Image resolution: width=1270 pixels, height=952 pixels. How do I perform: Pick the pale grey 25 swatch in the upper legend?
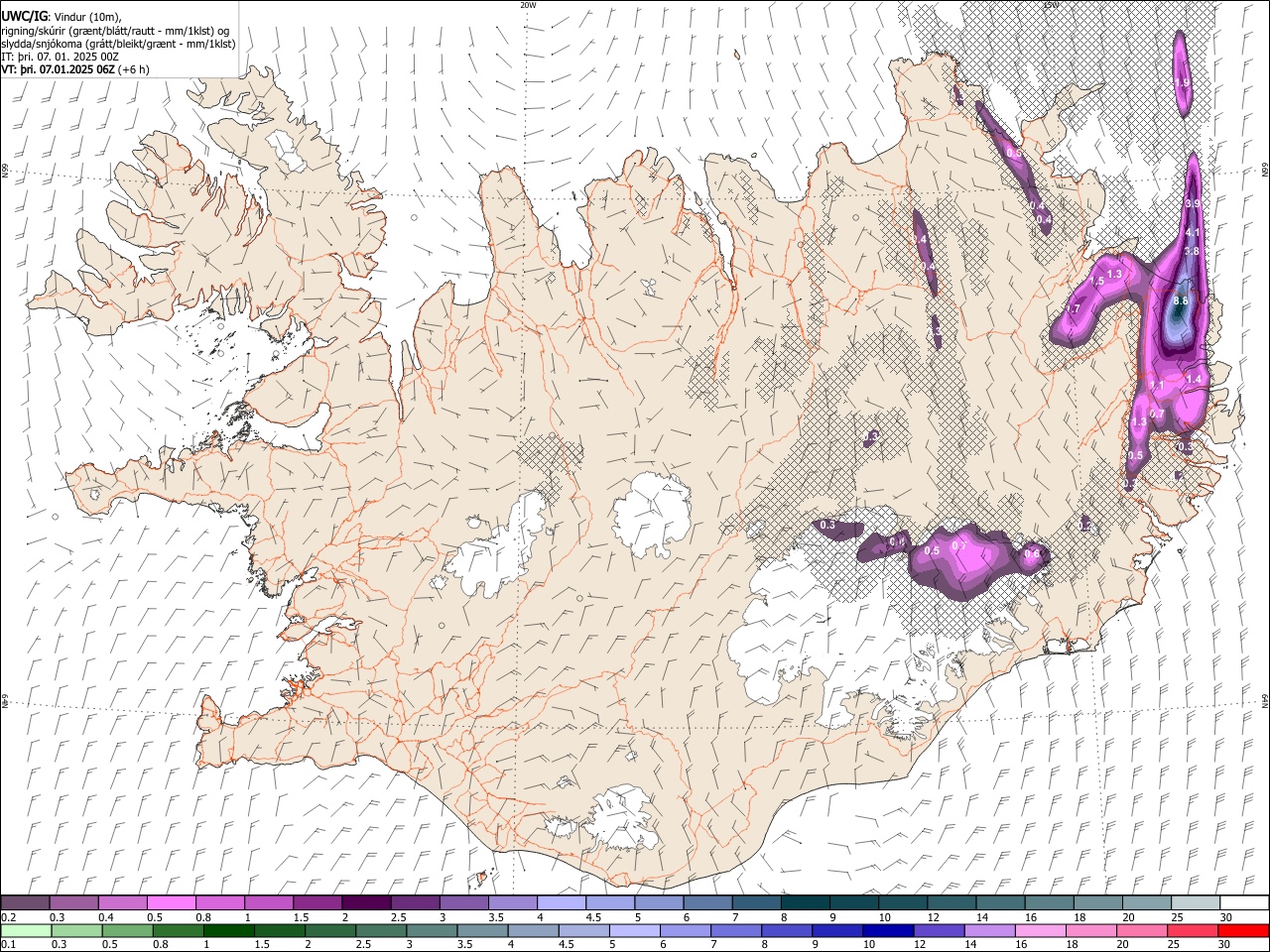[x=1195, y=902]
